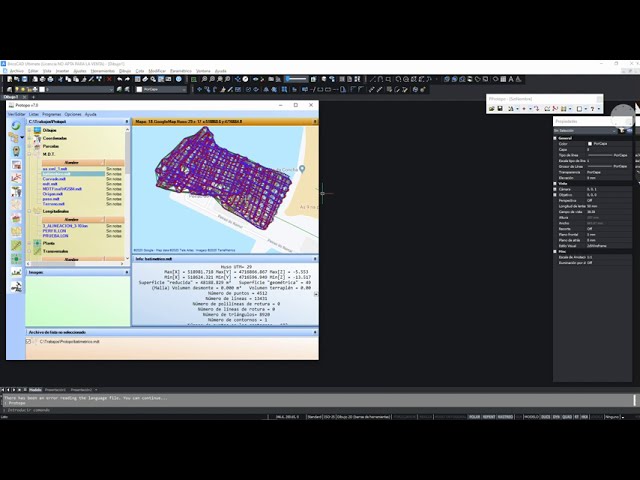Click the Parcelas section icon

[36, 146]
